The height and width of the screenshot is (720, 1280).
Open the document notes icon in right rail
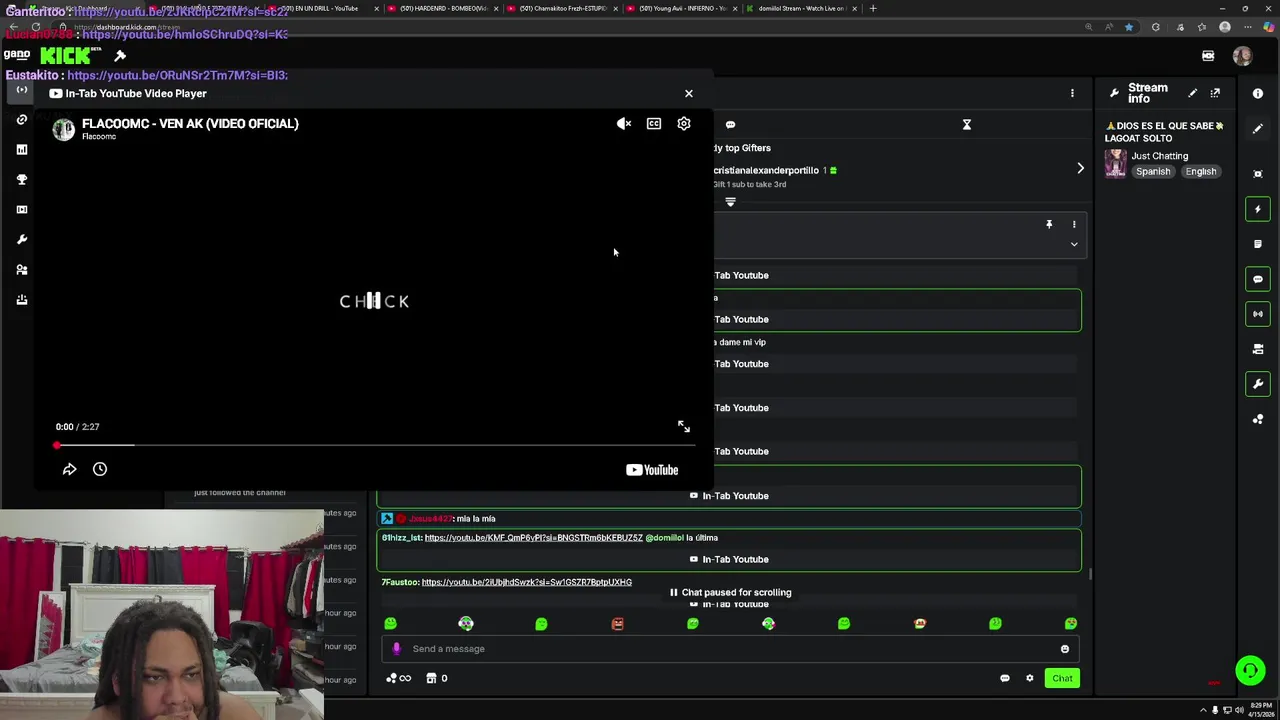click(x=1258, y=244)
